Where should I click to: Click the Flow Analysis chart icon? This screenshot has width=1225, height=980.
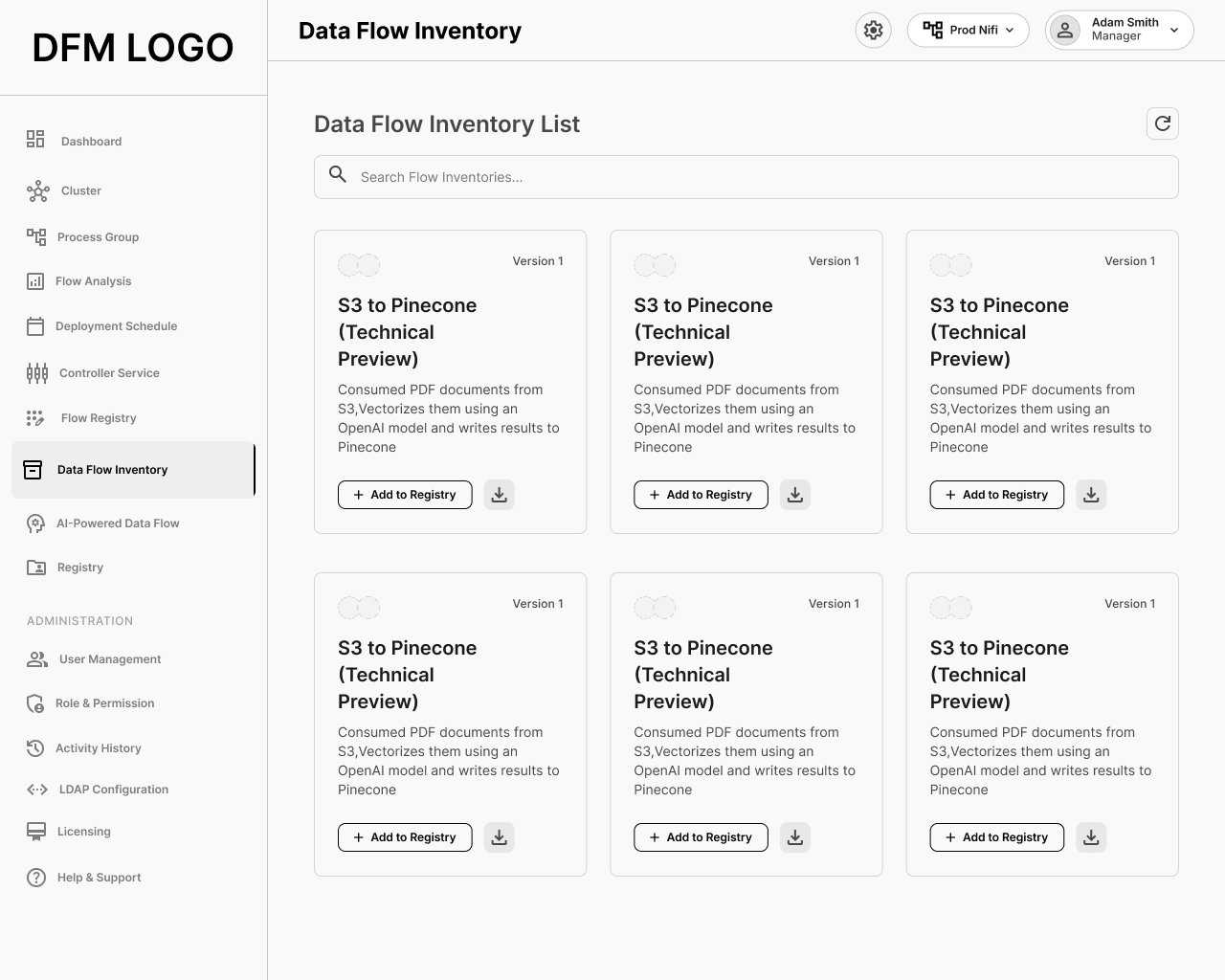point(35,281)
